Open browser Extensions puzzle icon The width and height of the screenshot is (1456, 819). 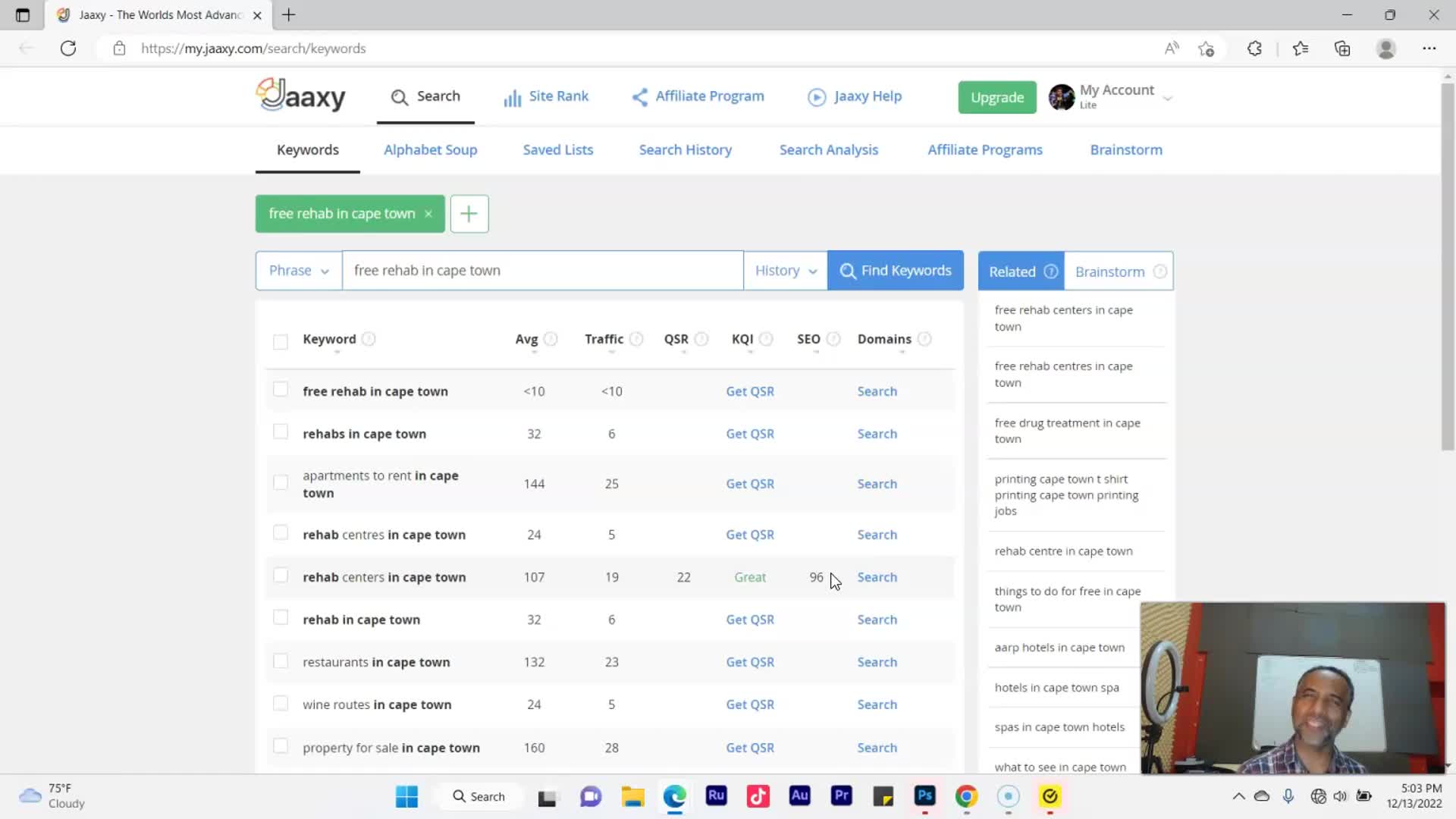tap(1254, 49)
